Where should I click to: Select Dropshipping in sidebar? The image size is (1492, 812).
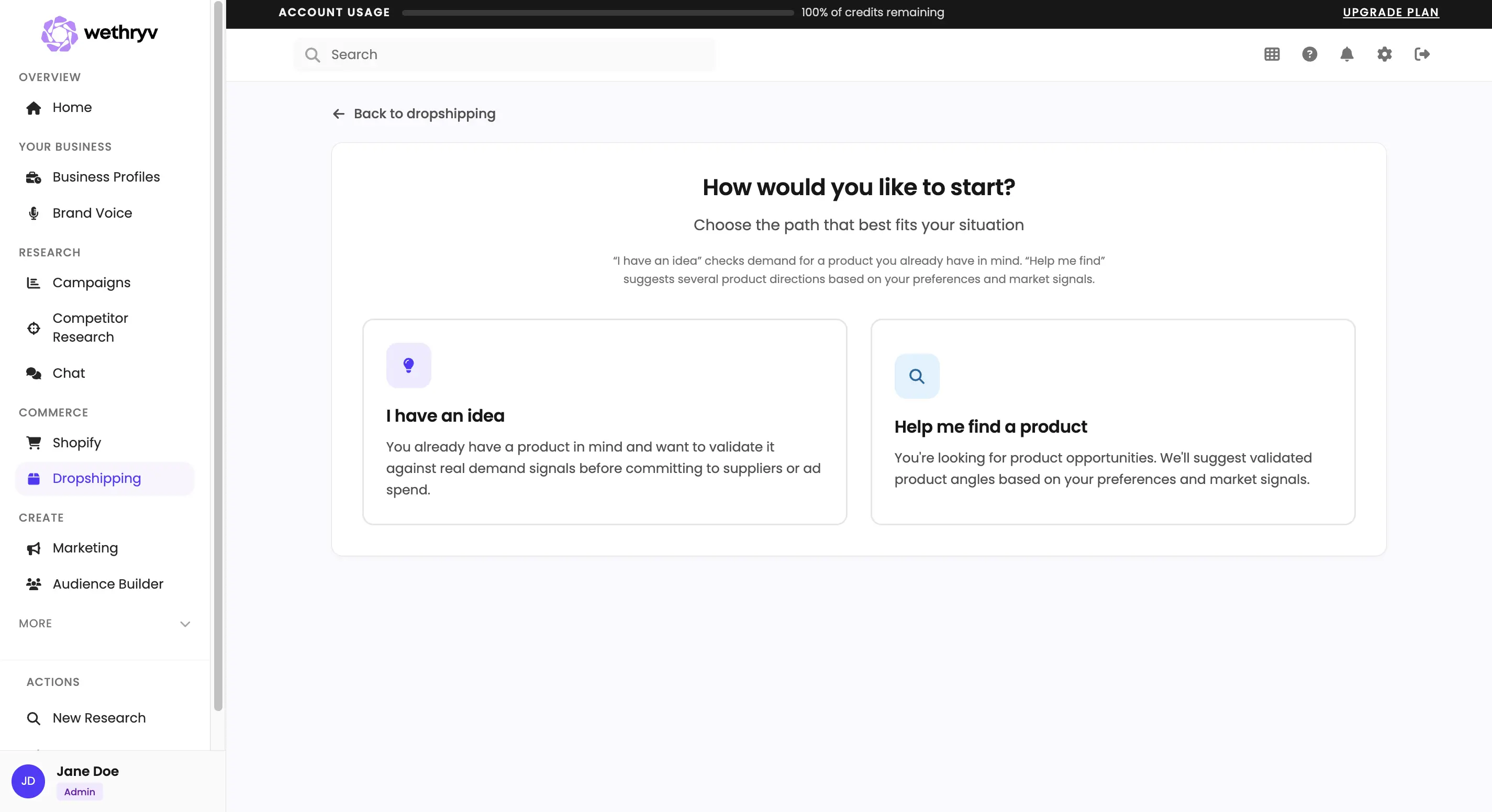click(97, 479)
